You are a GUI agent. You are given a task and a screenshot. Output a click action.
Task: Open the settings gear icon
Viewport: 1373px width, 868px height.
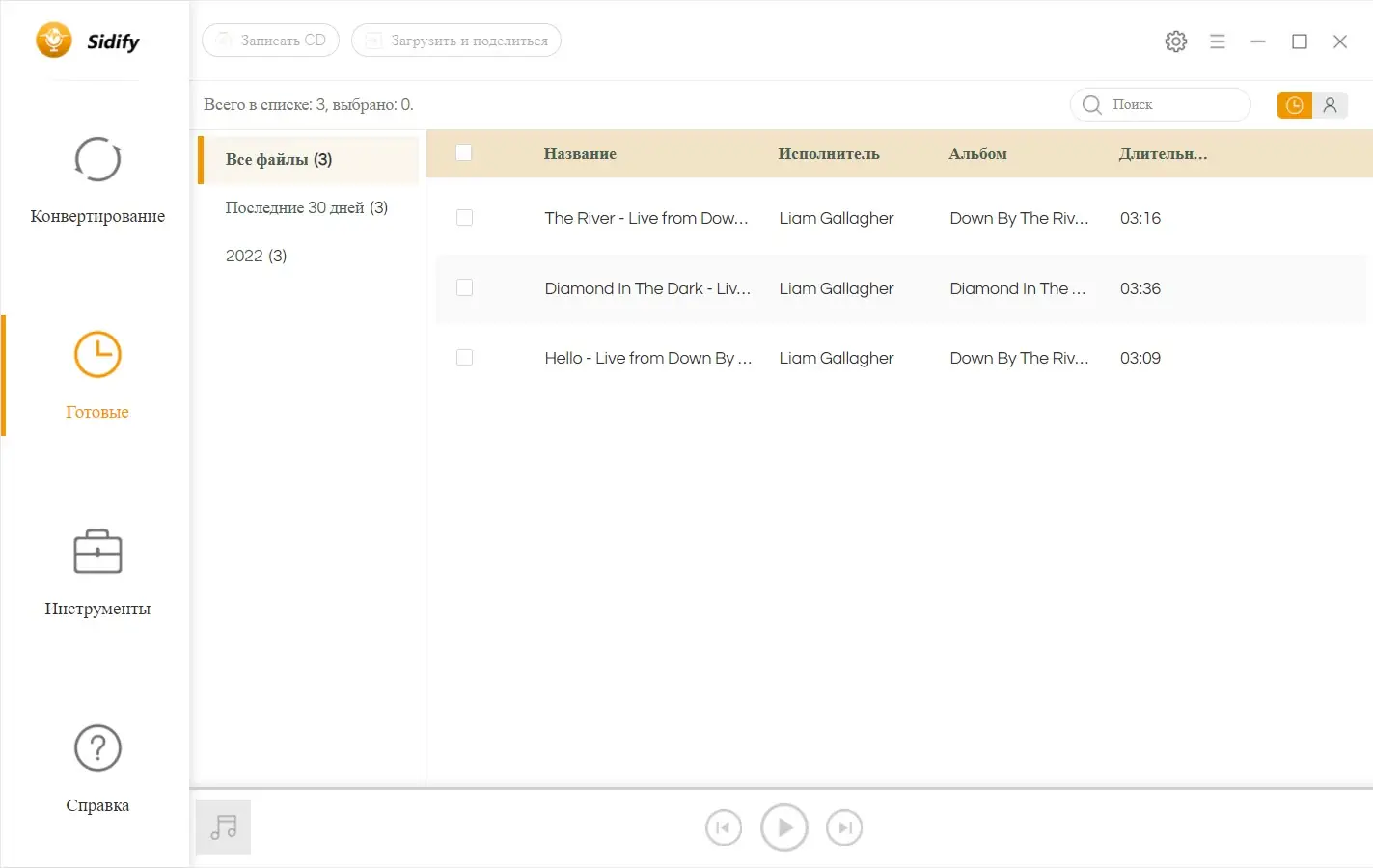(x=1175, y=41)
